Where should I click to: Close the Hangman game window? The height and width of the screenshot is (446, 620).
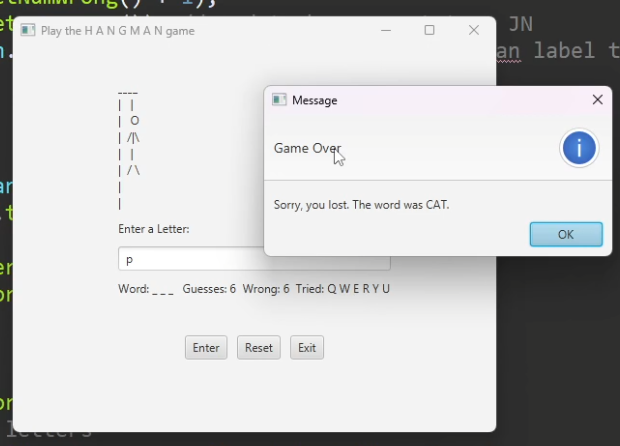tap(474, 31)
